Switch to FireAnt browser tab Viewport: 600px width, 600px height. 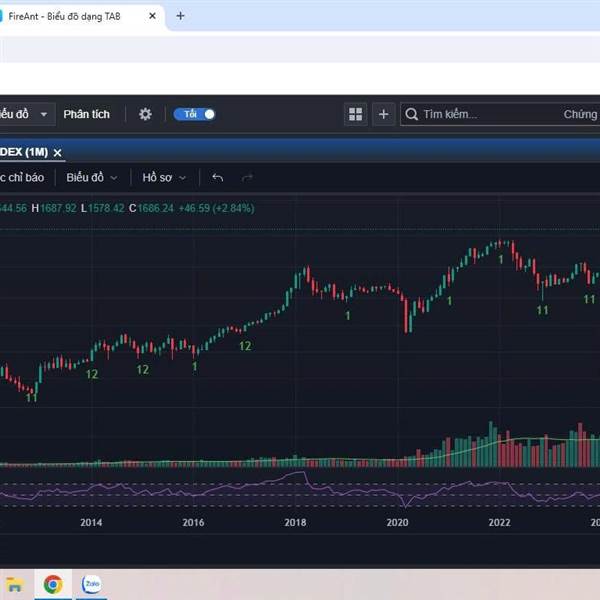click(70, 16)
